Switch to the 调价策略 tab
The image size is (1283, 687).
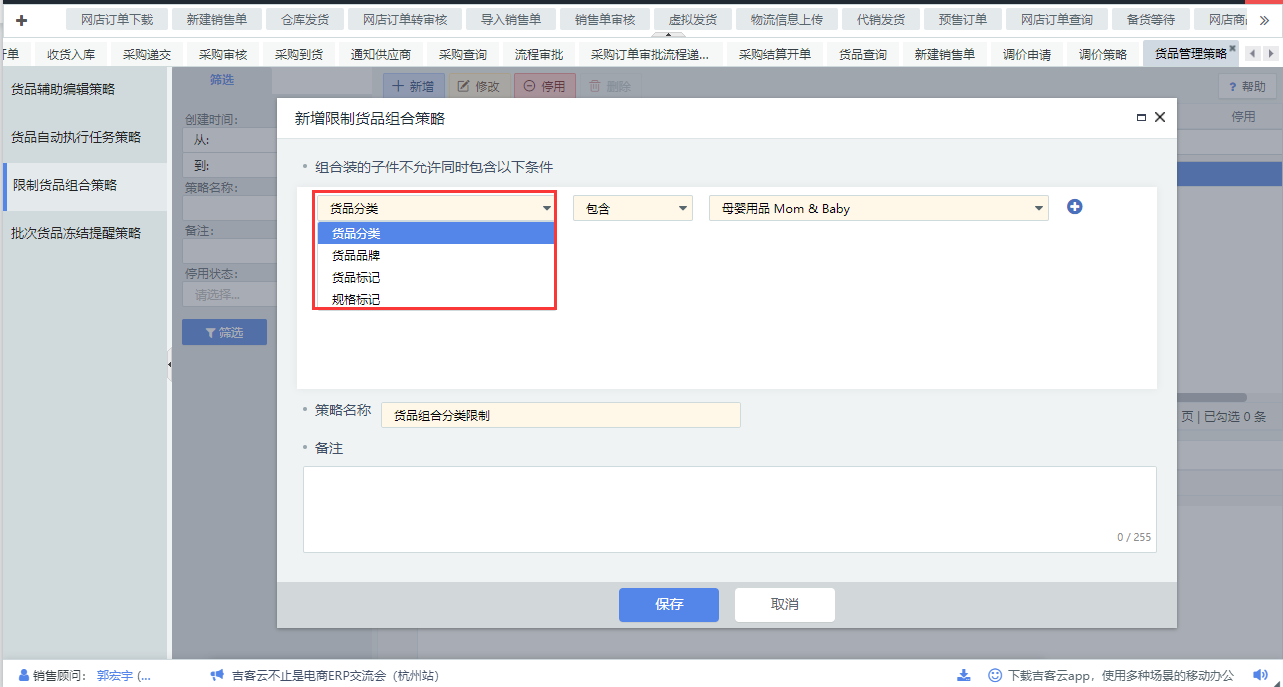tap(1102, 55)
